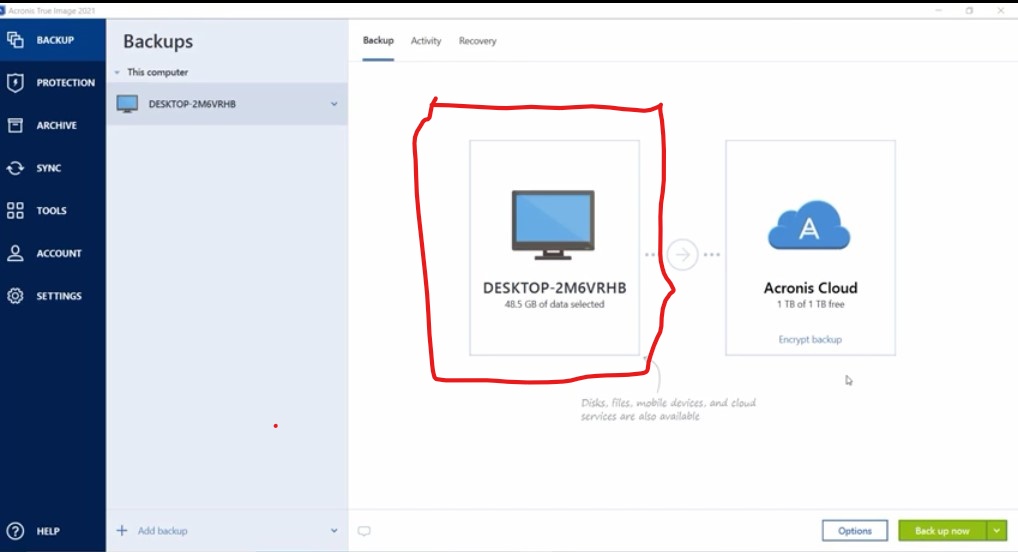Image resolution: width=1018 pixels, height=552 pixels.
Task: Click the Backup sidebar icon
Action: (15, 40)
